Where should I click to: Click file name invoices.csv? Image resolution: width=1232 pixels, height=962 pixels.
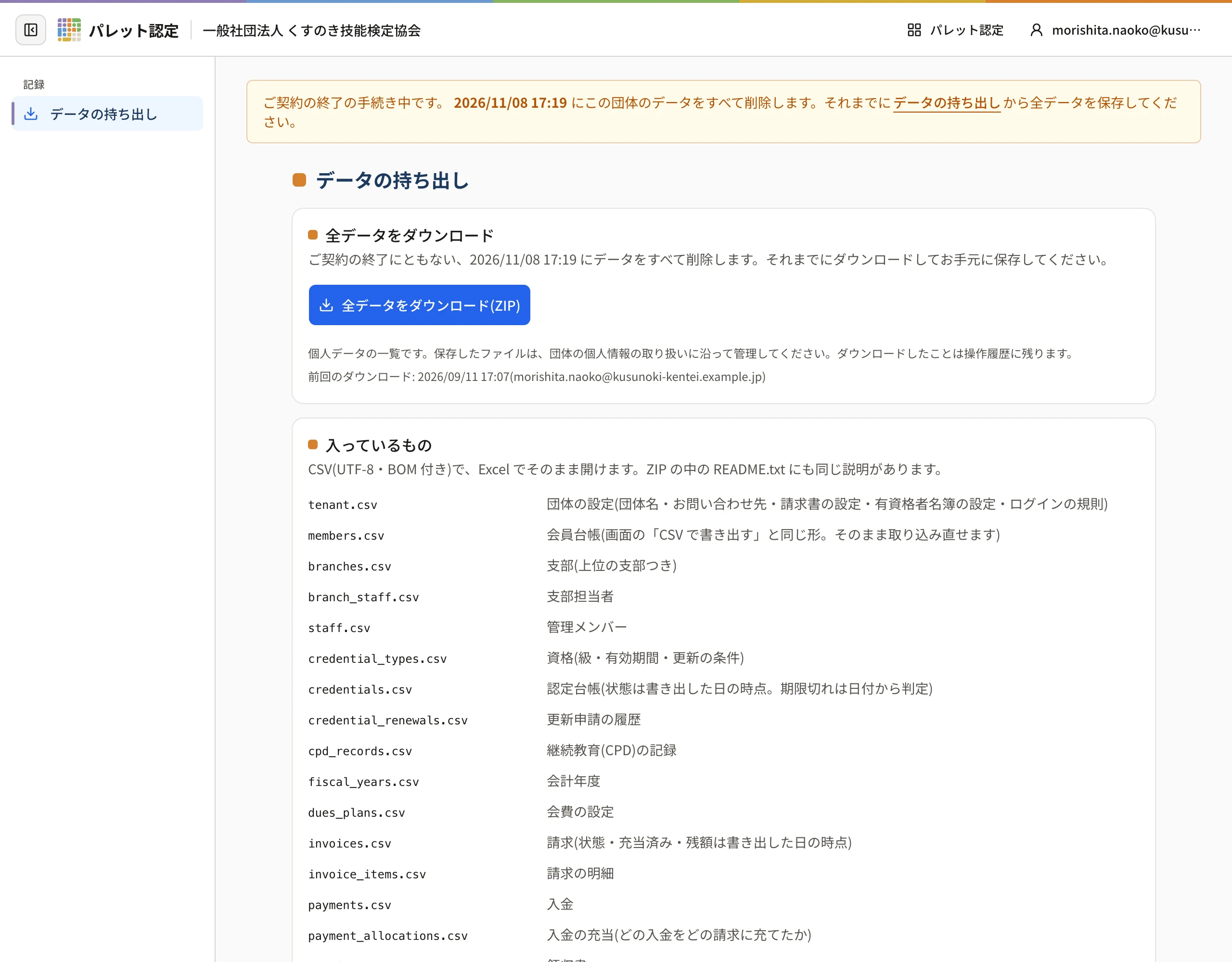click(x=349, y=844)
